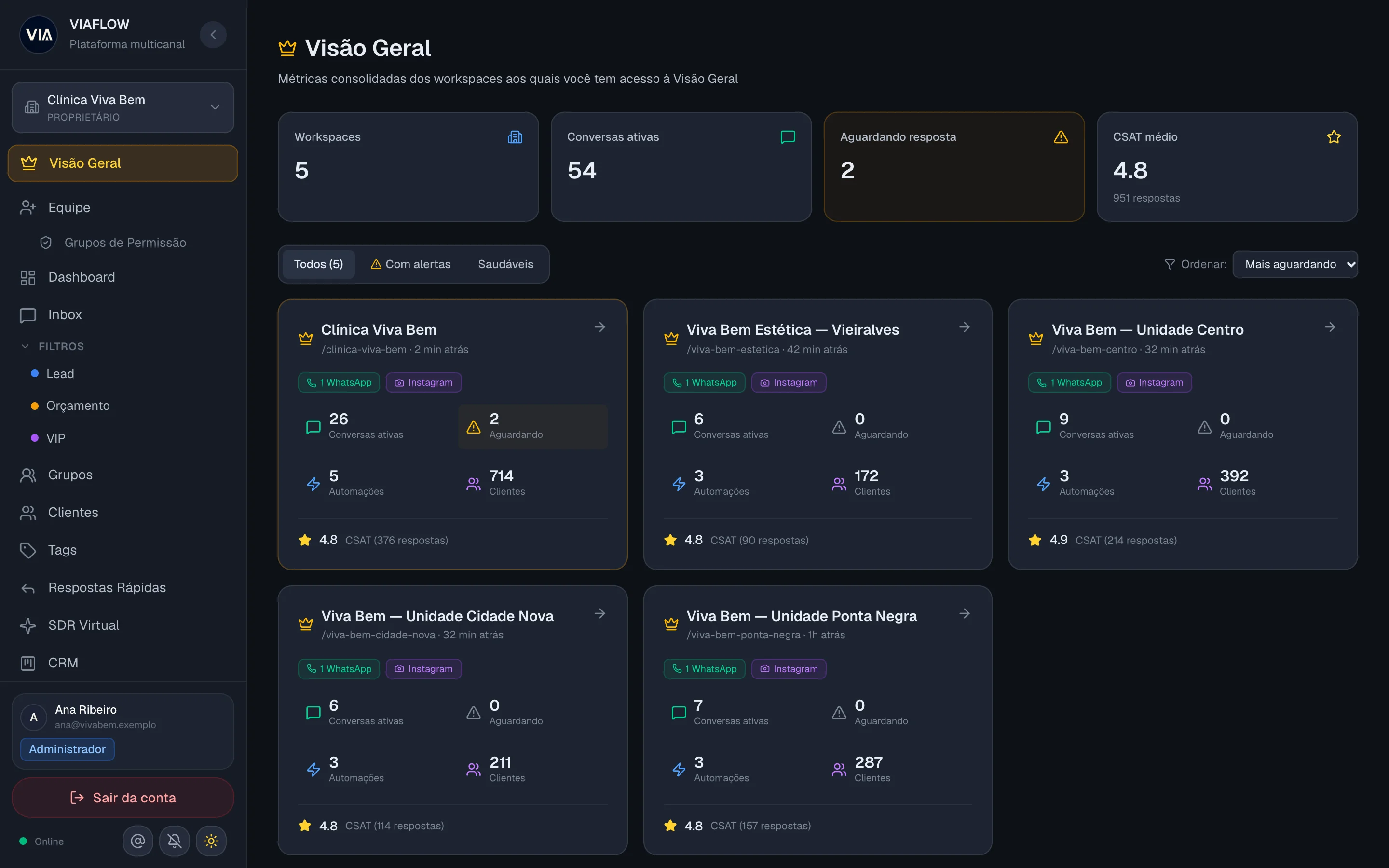Click the Aguardando resposta warning icon
Viewport: 1389px width, 868px height.
click(1061, 136)
